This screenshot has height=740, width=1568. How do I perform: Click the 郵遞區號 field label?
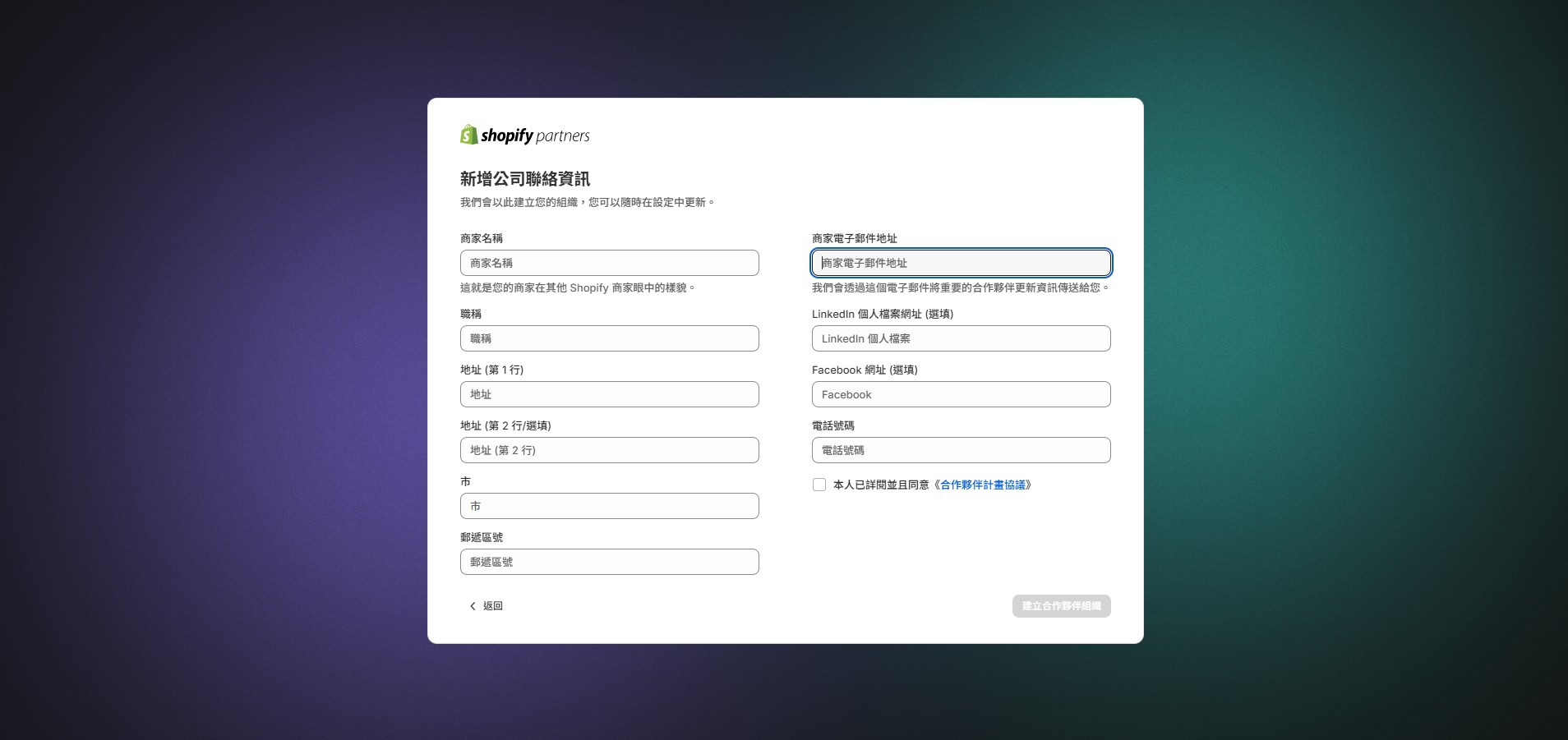482,537
